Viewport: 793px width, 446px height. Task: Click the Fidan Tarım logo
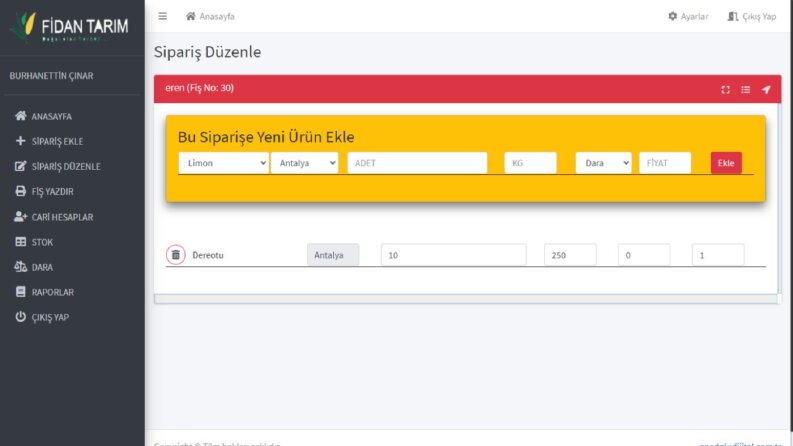pos(69,26)
